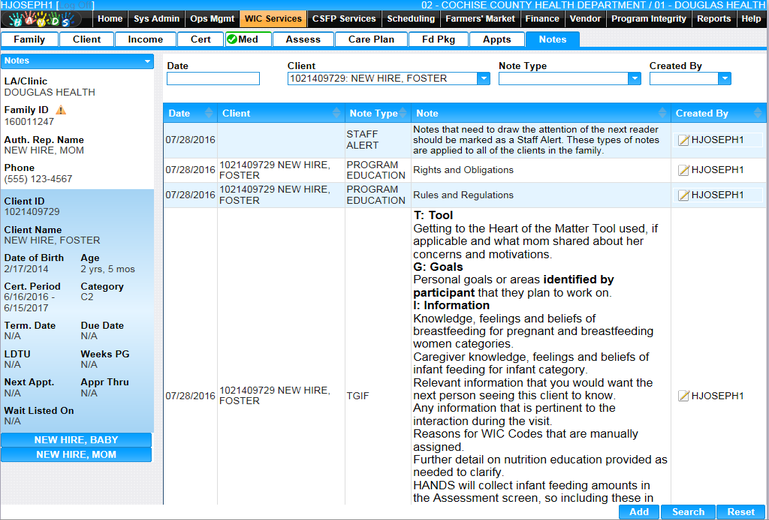The height and width of the screenshot is (520, 769).
Task: Click edit icon on TGIF note row
Action: coord(683,396)
